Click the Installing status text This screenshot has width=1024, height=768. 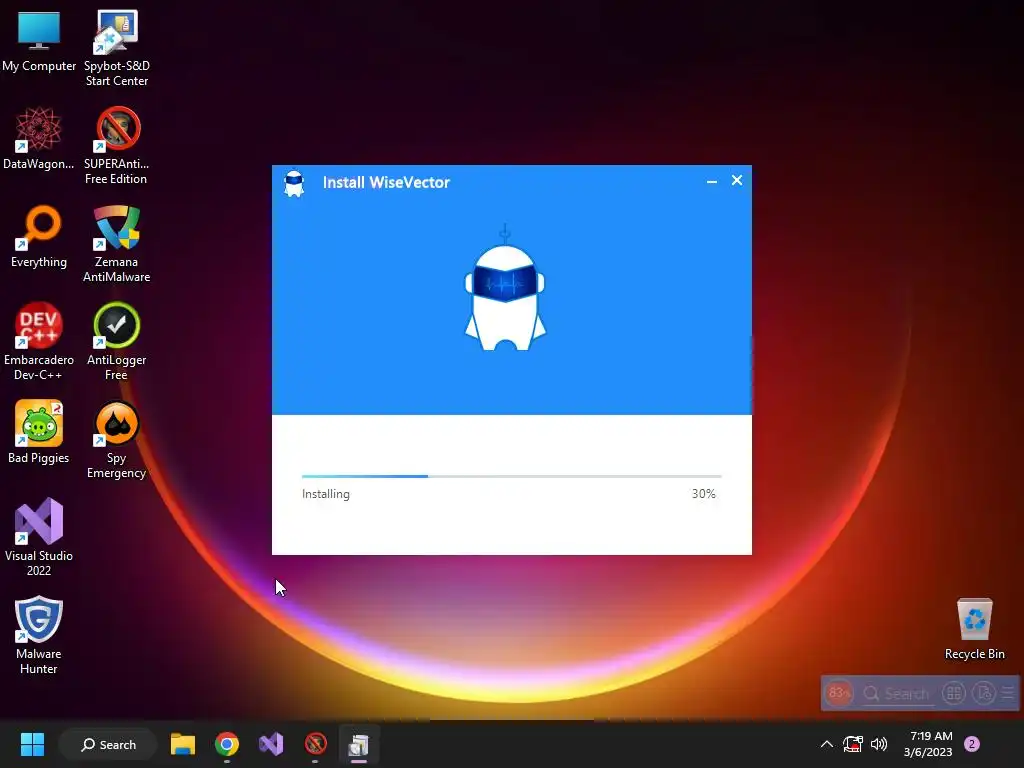point(326,494)
